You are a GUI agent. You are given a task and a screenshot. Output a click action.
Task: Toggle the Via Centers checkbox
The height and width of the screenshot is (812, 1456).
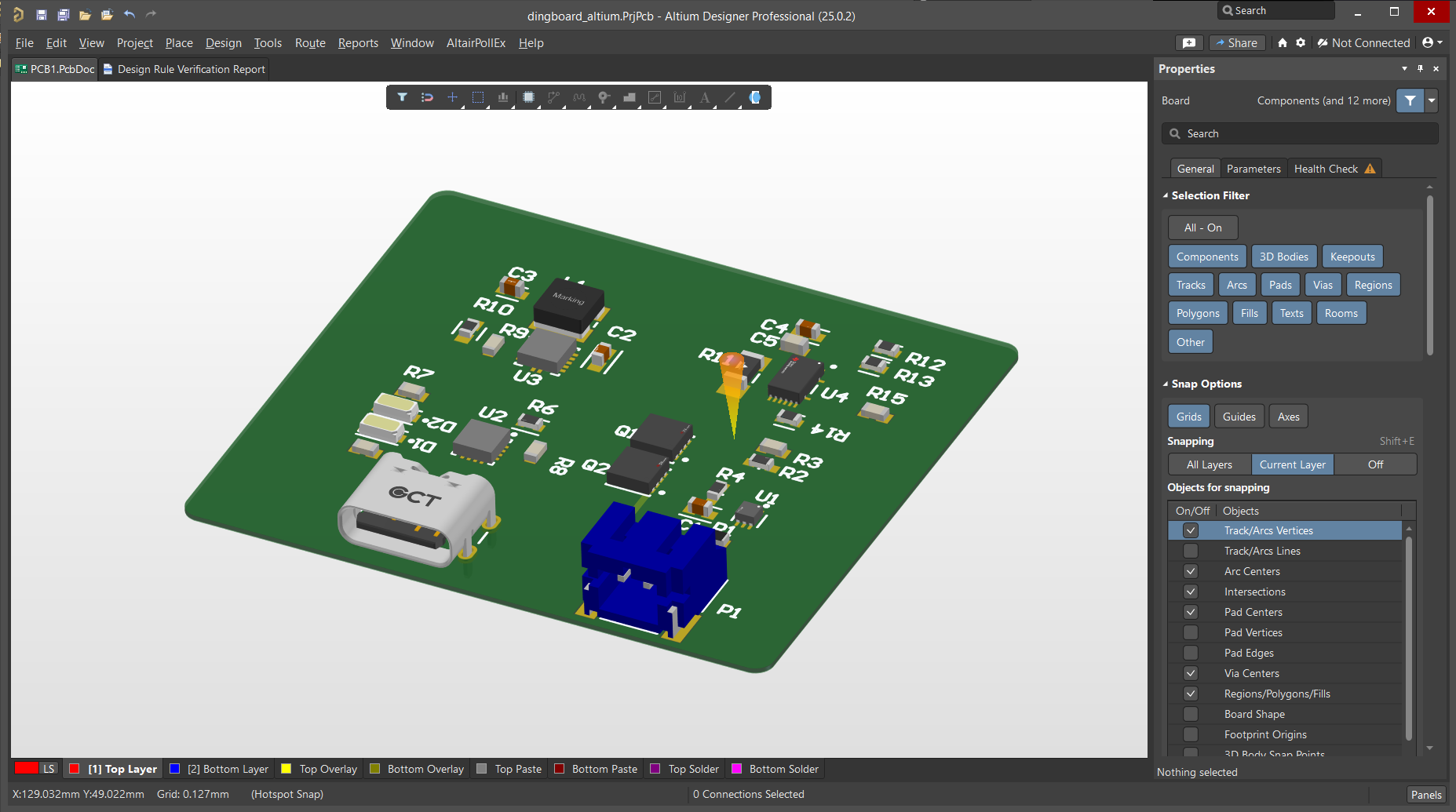1191,673
